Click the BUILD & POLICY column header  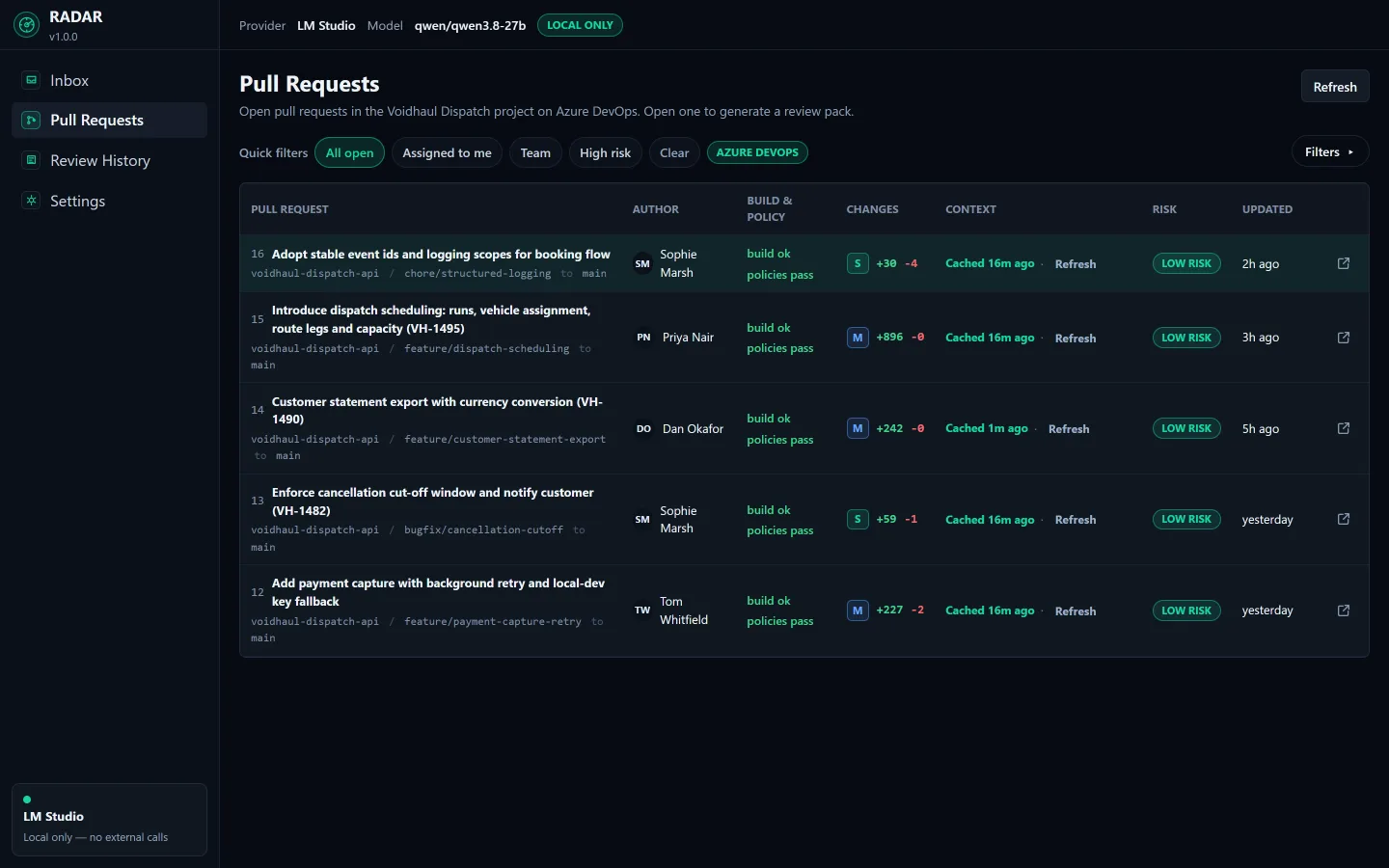click(770, 209)
